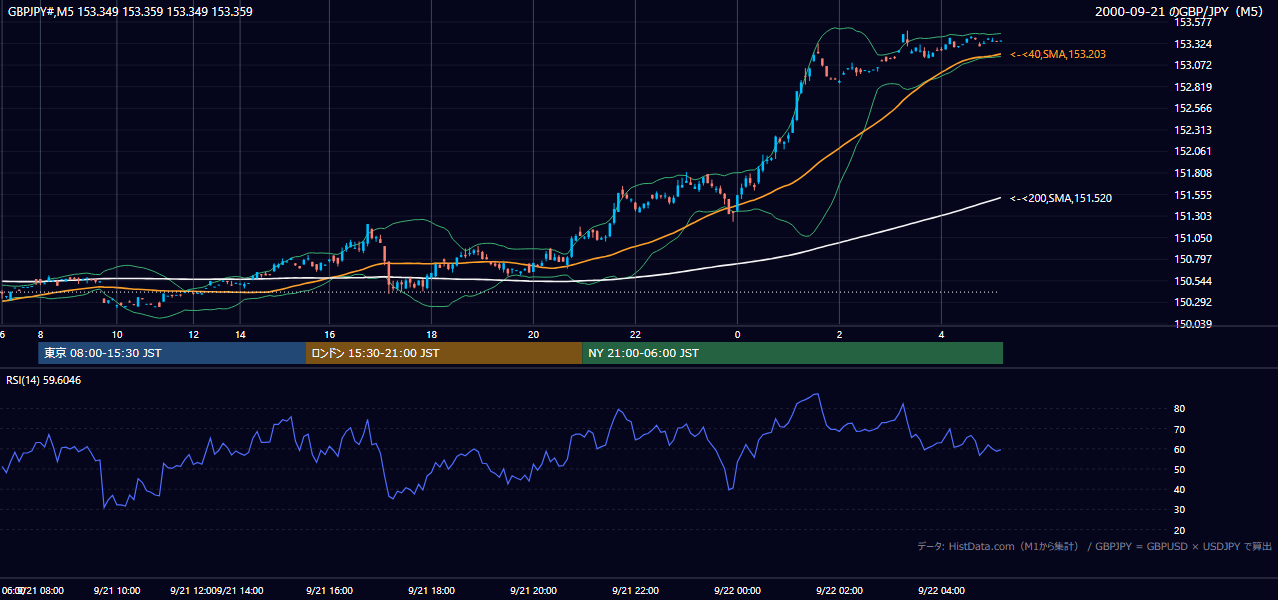Image resolution: width=1278 pixels, height=600 pixels.
Task: Click the 150.039 price axis value
Action: pyautogui.click(x=1193, y=324)
